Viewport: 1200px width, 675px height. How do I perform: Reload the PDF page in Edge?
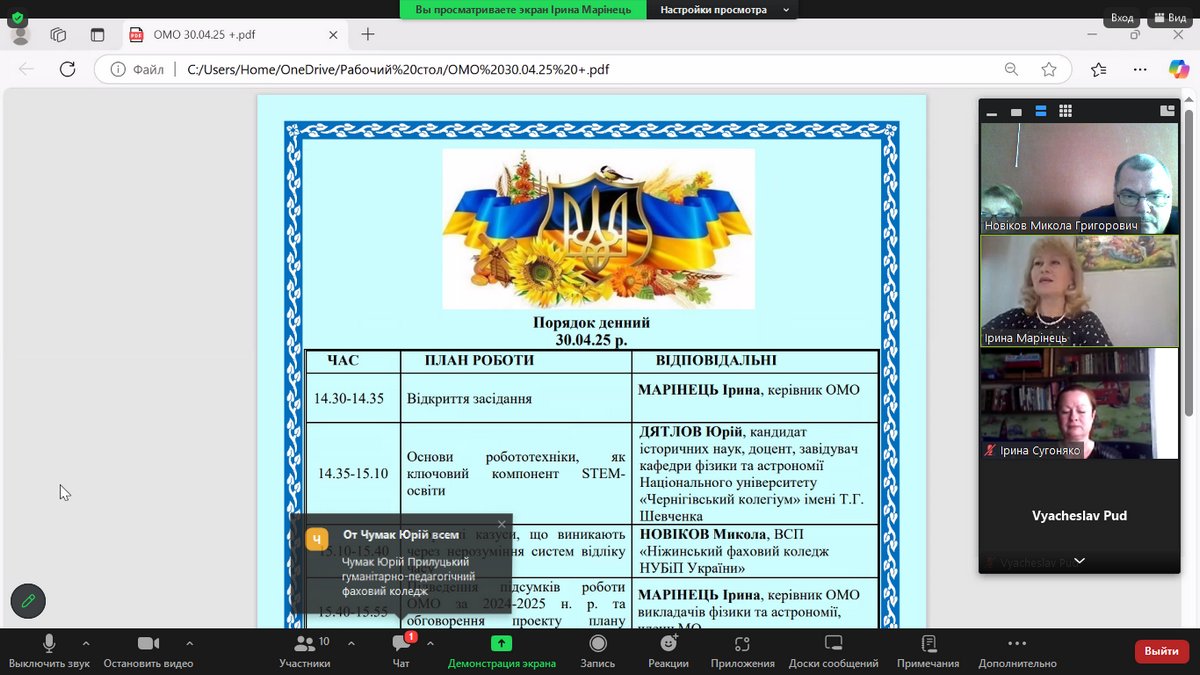coord(67,70)
